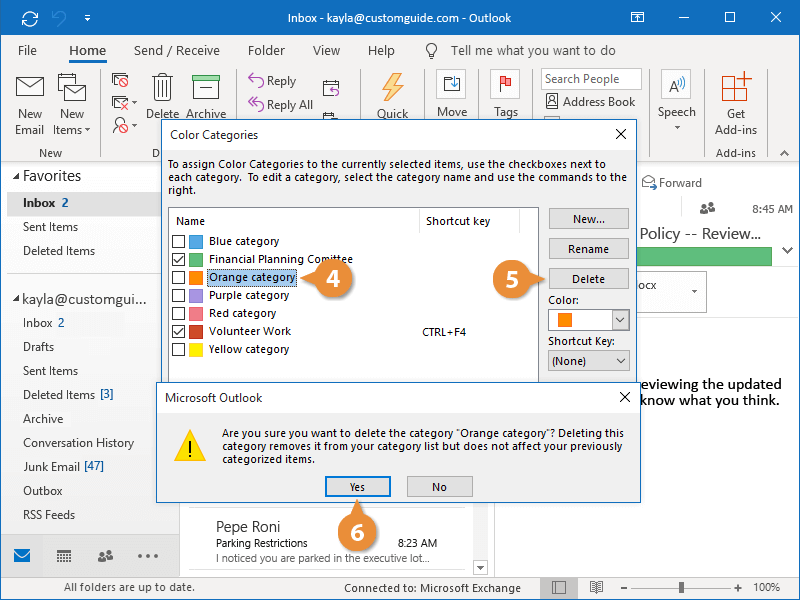The image size is (800, 600).
Task: Switch to Calendar view icon
Action: pos(64,556)
